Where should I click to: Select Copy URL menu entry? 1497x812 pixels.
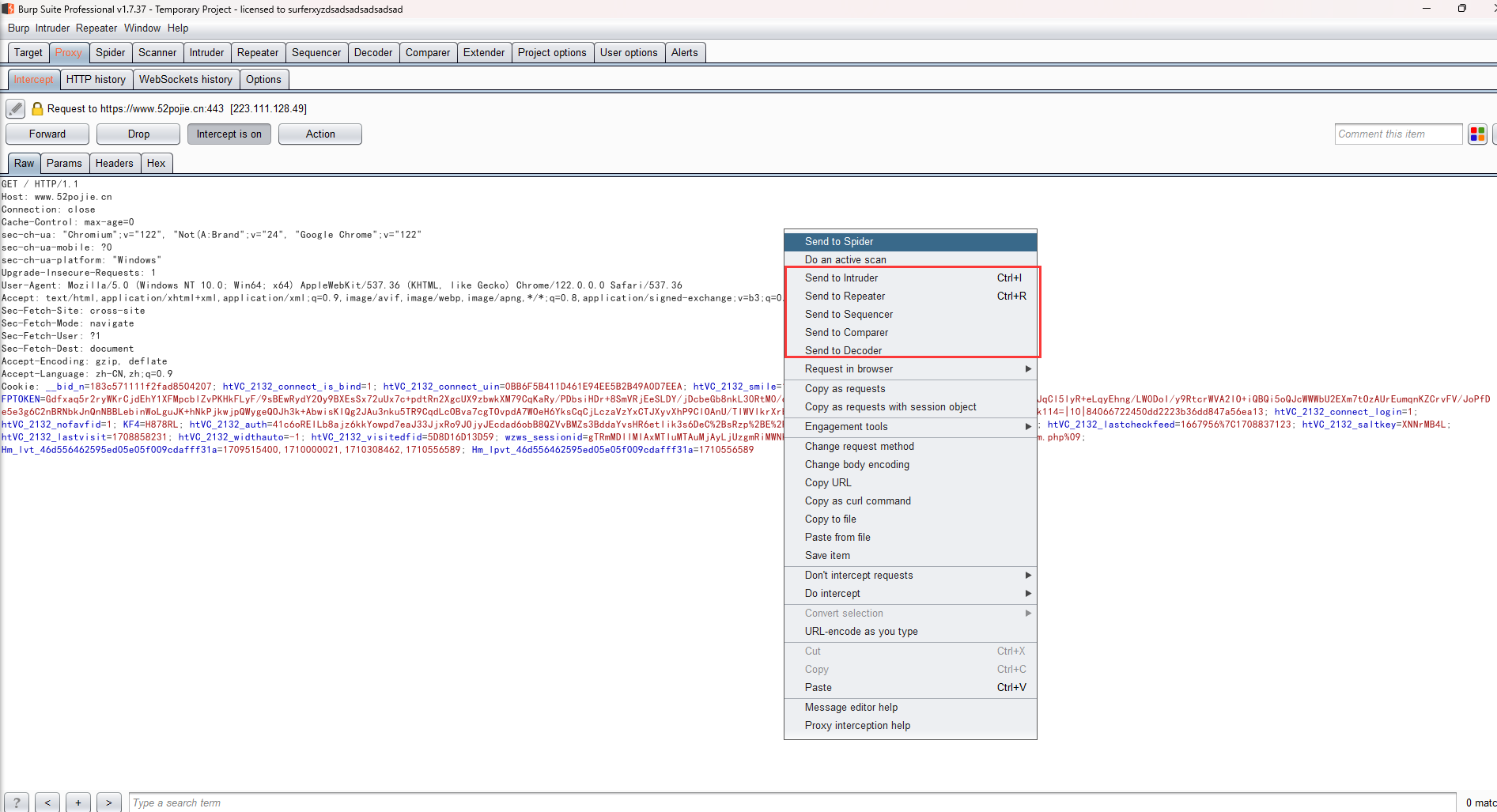[910, 483]
